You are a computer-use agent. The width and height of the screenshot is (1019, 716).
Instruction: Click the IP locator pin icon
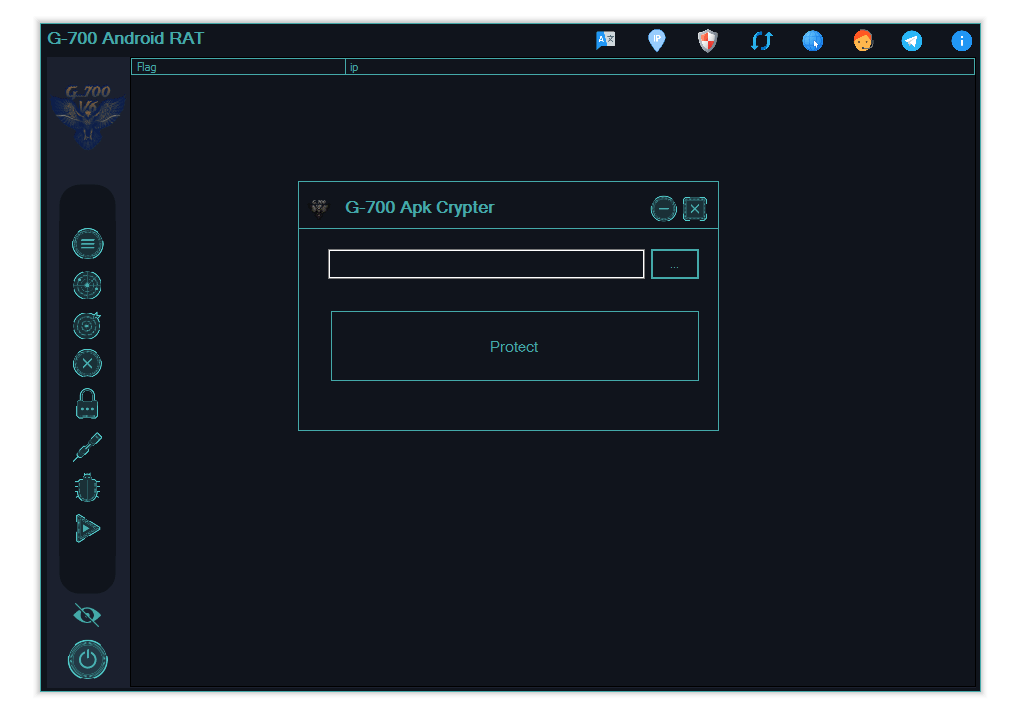pos(656,40)
